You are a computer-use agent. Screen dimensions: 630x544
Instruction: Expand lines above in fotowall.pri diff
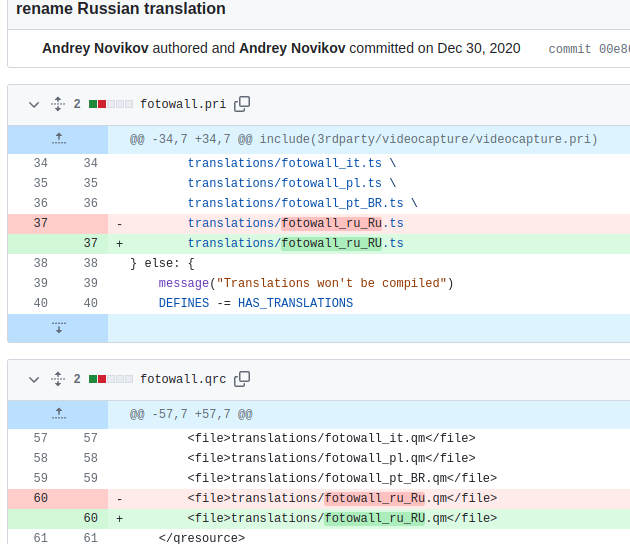[58, 139]
